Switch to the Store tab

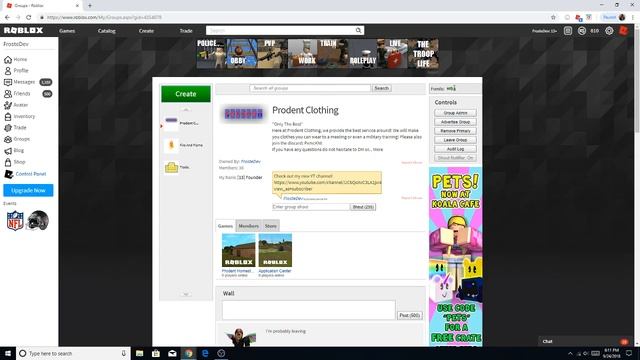pos(271,226)
